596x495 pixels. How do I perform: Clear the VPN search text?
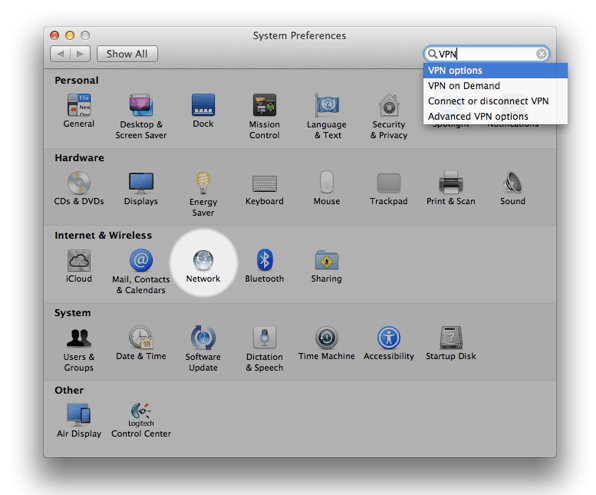(x=541, y=54)
